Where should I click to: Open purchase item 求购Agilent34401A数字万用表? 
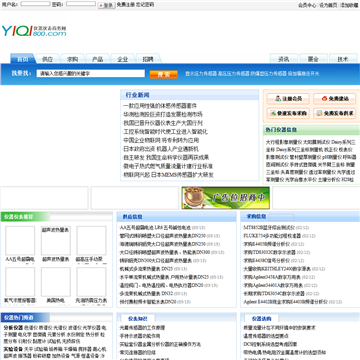(273, 285)
